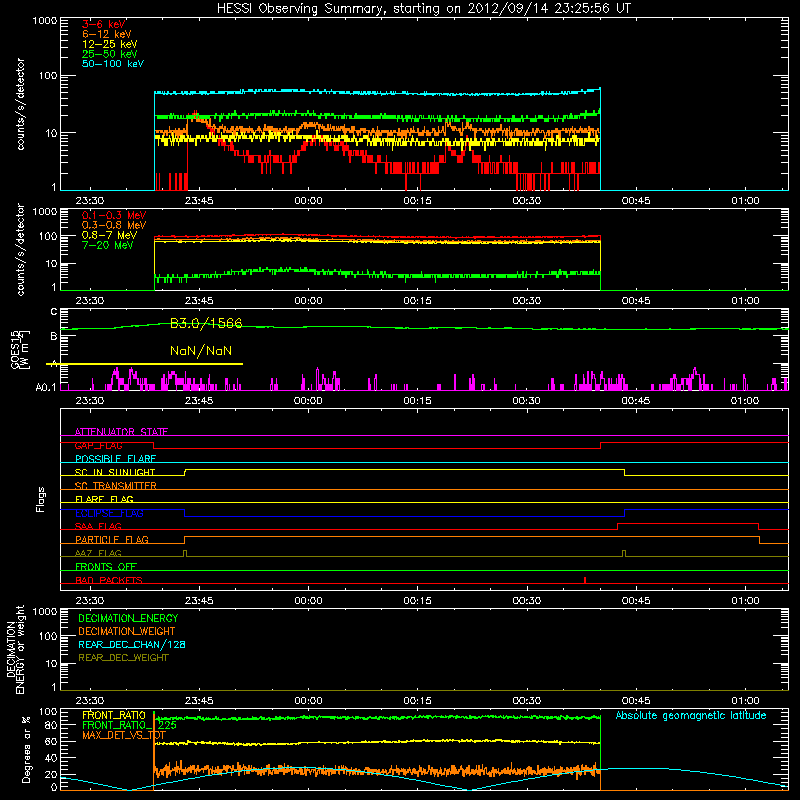Click the red BAD_PACKETS spike marker
The height and width of the screenshot is (800, 800).
pos(585,580)
